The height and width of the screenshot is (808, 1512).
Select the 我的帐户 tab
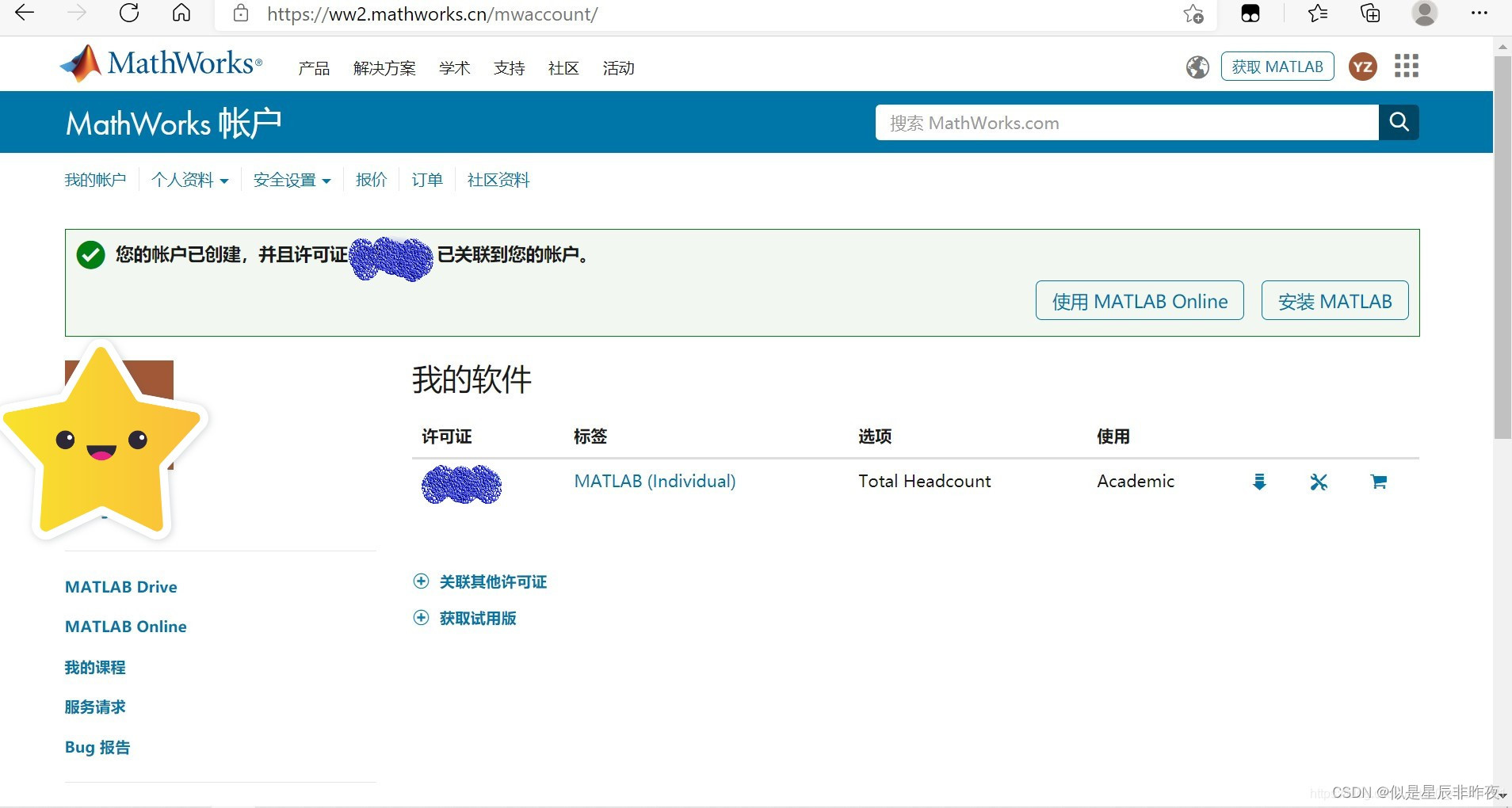pyautogui.click(x=95, y=181)
